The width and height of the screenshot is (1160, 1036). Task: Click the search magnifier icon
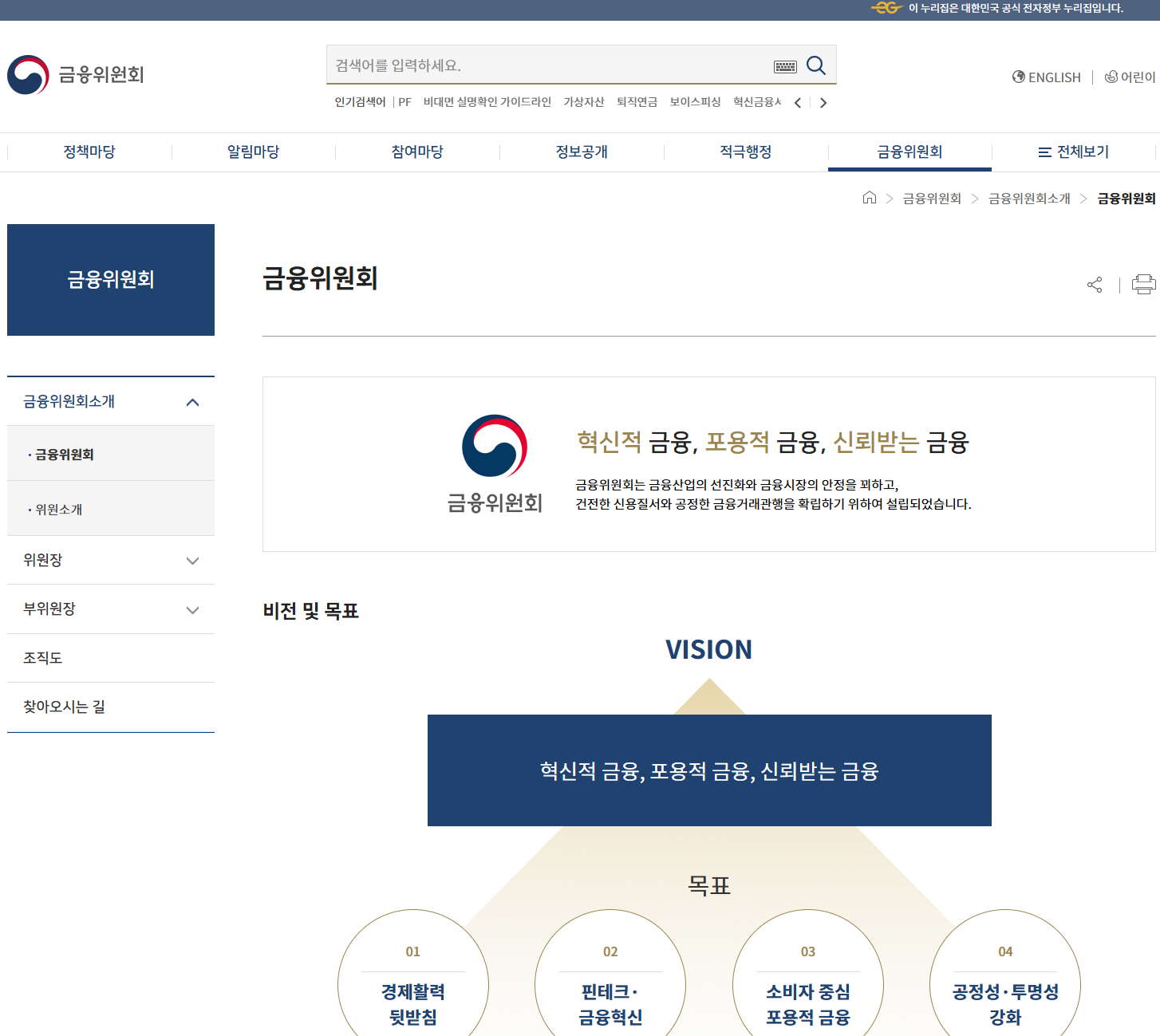coord(815,65)
